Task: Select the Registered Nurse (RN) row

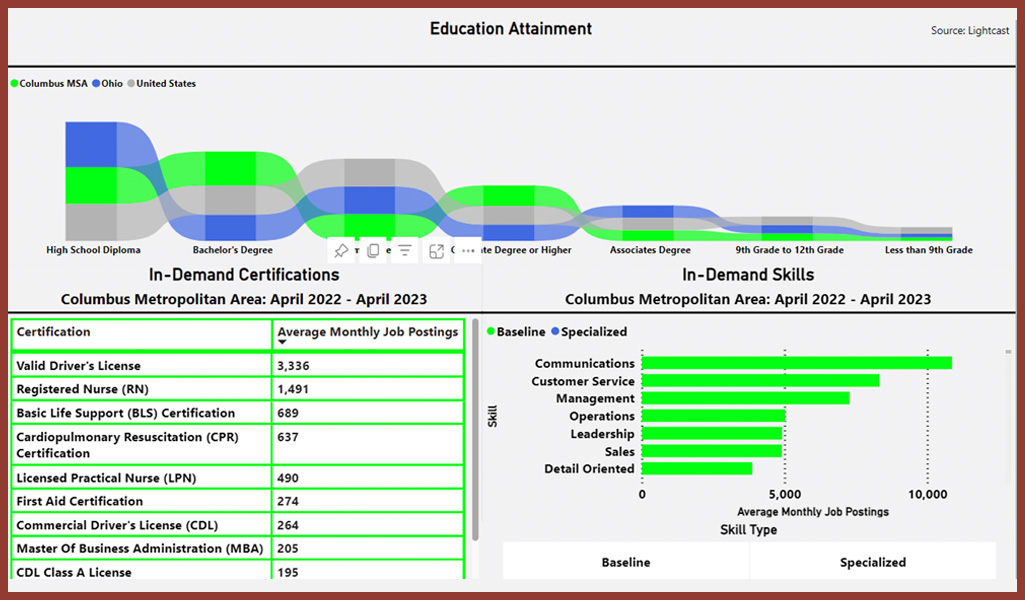Action: tap(237, 389)
